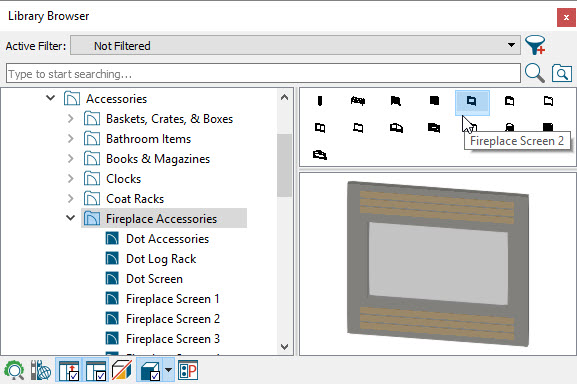Click the tree scrollbar down arrow
This screenshot has width=577, height=384.
pyautogui.click(x=284, y=347)
